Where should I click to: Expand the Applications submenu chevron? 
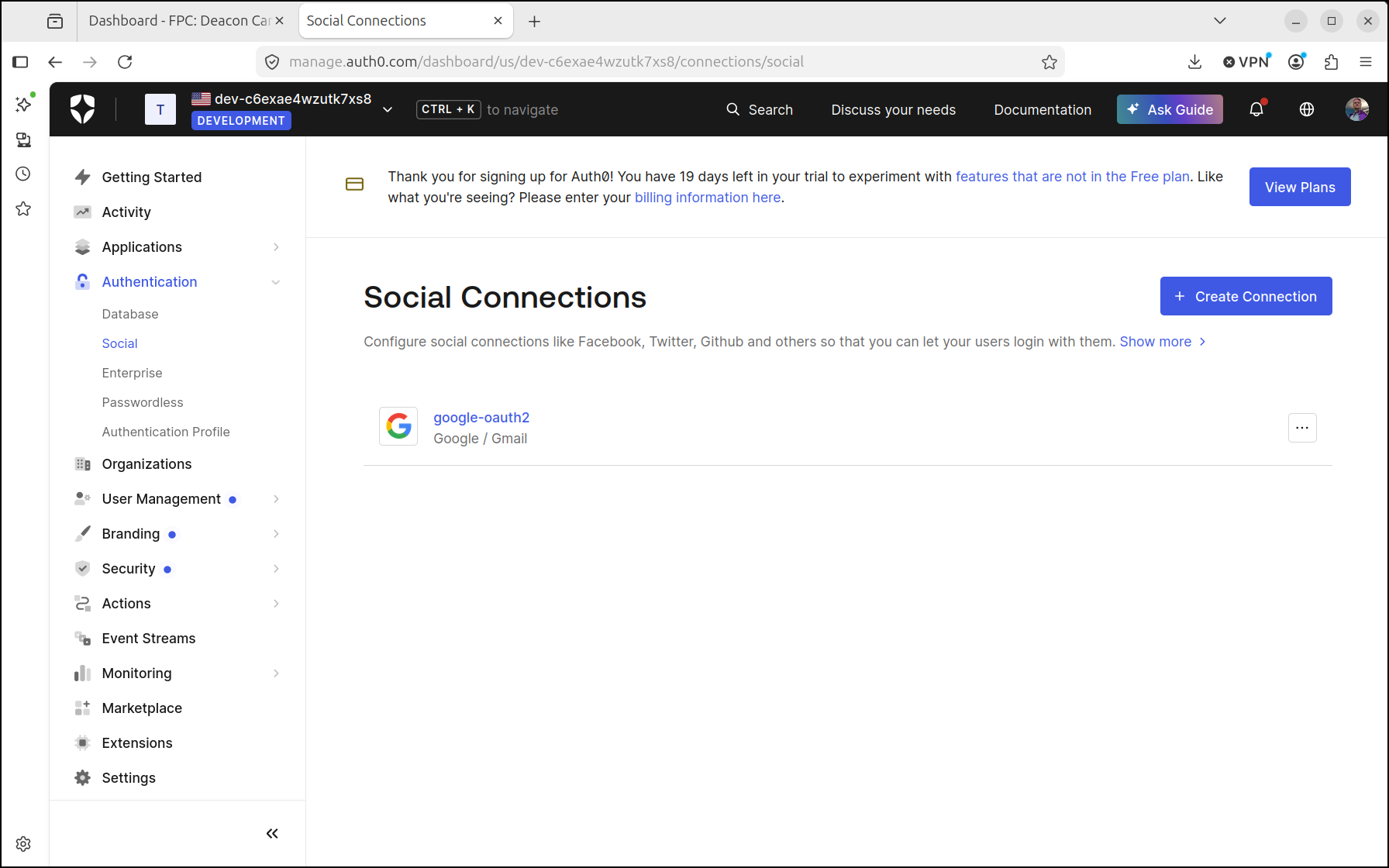click(x=276, y=247)
